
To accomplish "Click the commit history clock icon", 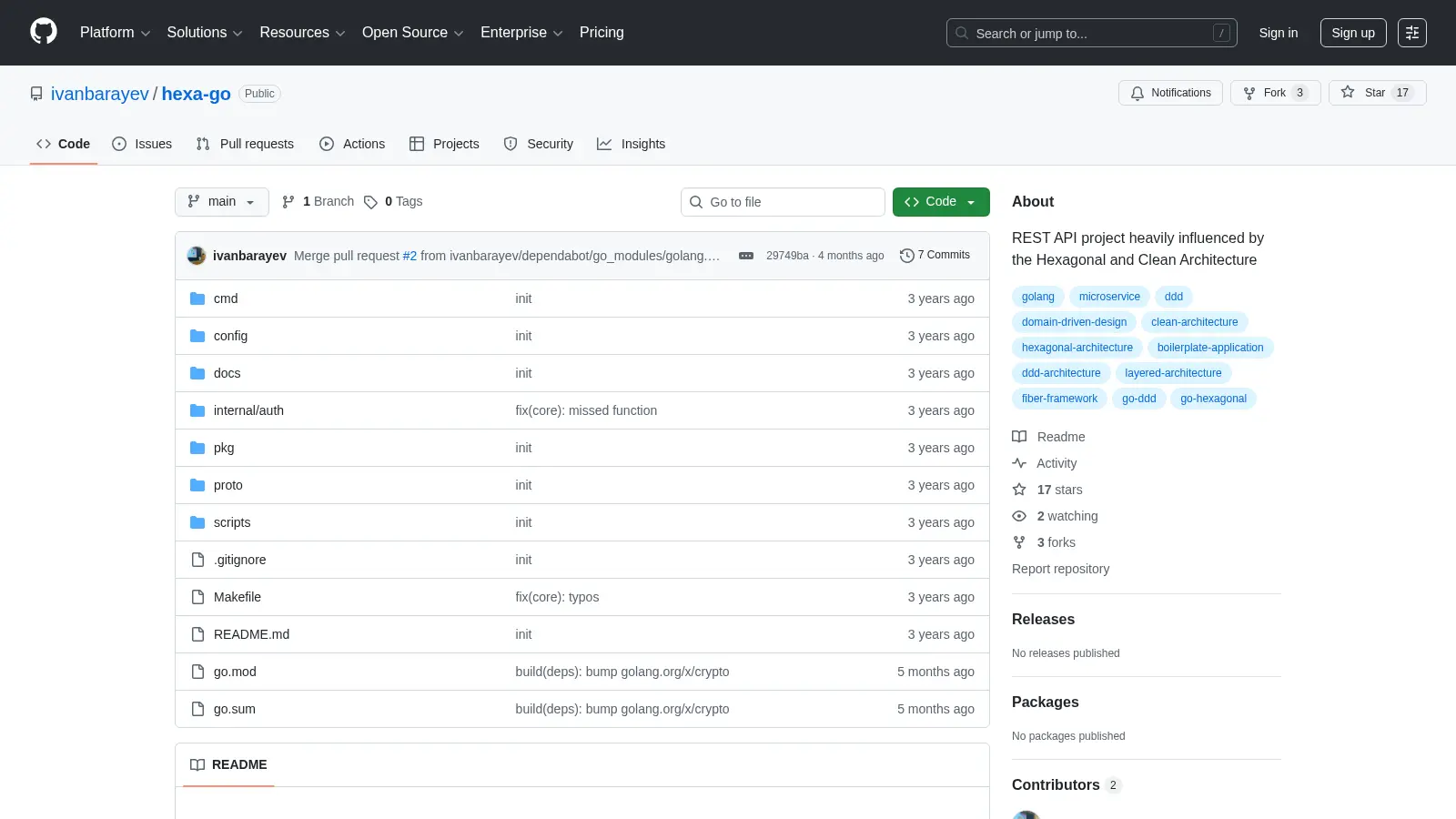I will 906,256.
